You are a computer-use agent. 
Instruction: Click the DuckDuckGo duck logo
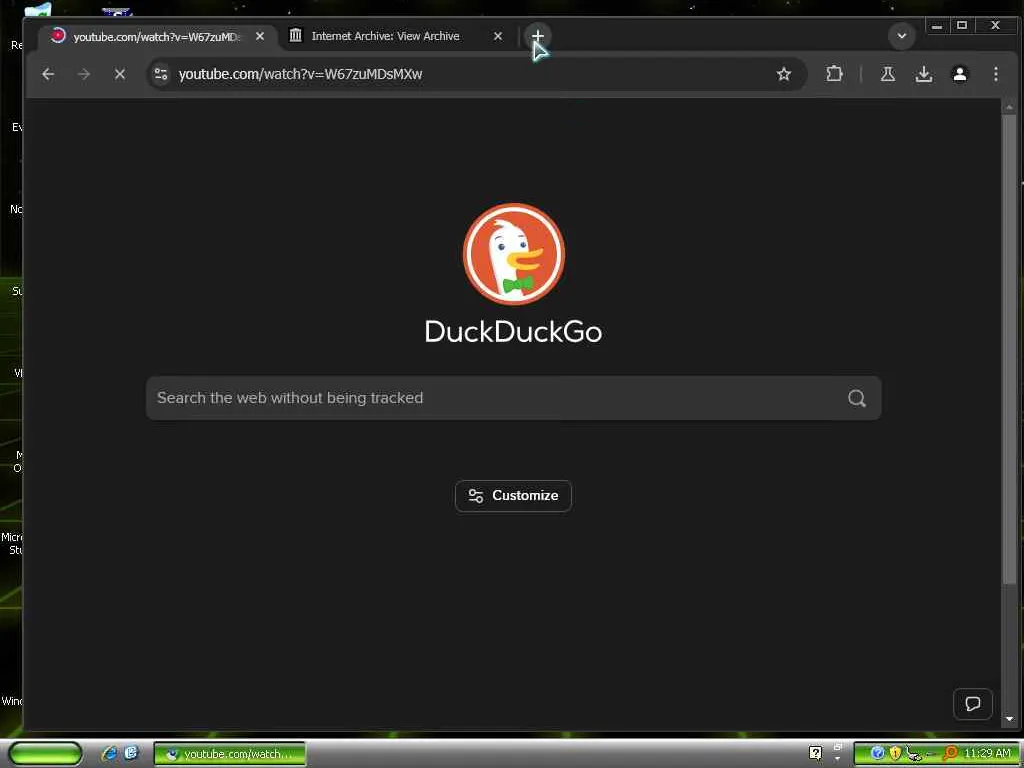514,254
